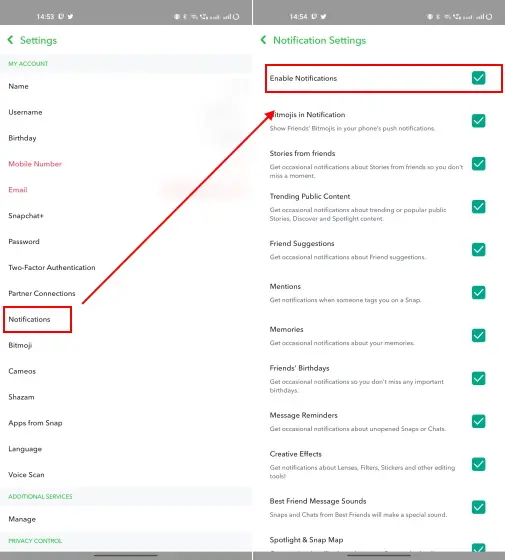
Task: Toggle Bitmojis in Notification checkbox
Action: [x=478, y=121]
